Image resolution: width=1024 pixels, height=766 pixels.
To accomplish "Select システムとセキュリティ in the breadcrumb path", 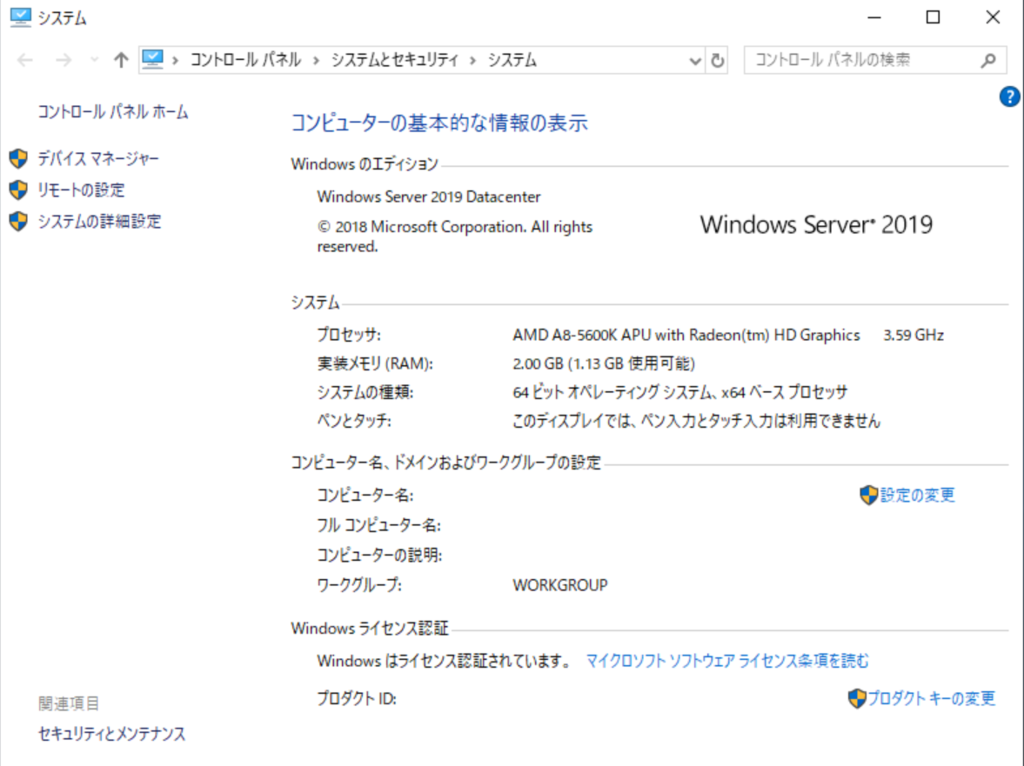I will [394, 60].
